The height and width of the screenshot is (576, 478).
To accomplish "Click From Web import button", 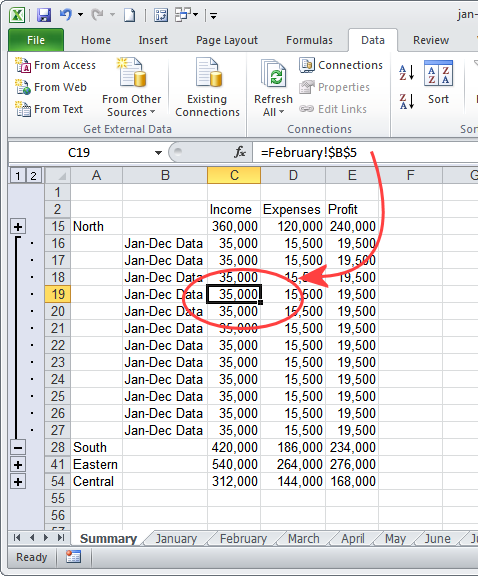I will [x=51, y=87].
